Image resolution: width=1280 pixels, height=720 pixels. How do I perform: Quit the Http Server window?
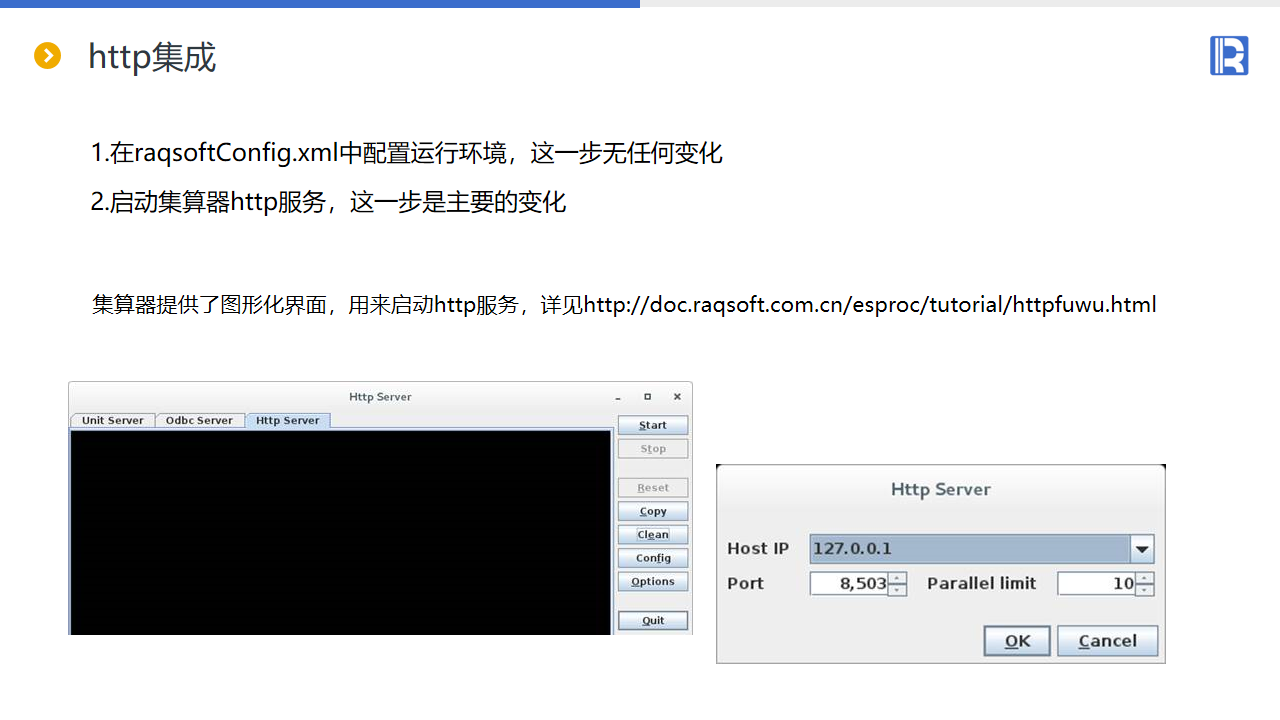[653, 621]
